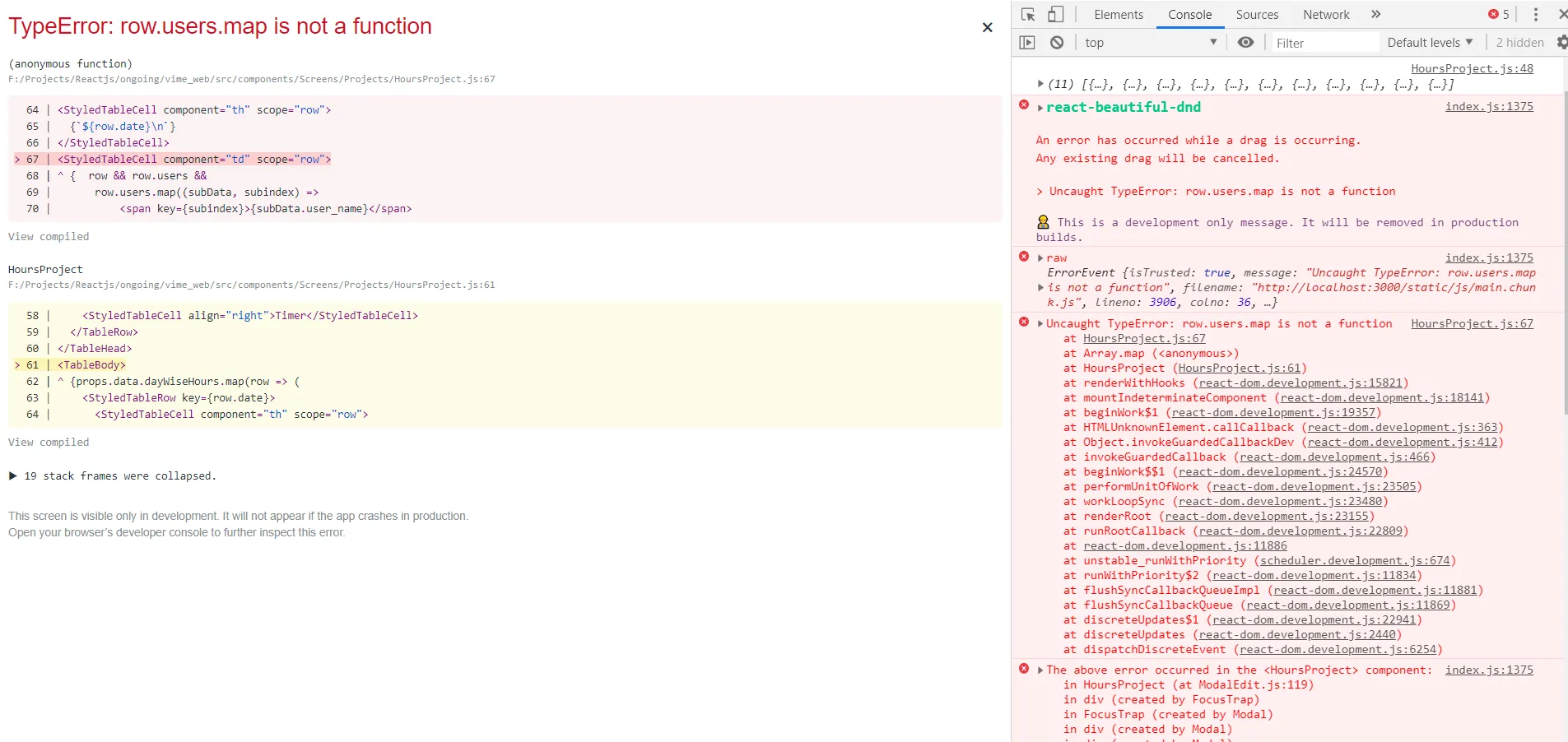The image size is (1568, 742).
Task: Click the 'HoursProject' frame title
Action: tap(45, 269)
